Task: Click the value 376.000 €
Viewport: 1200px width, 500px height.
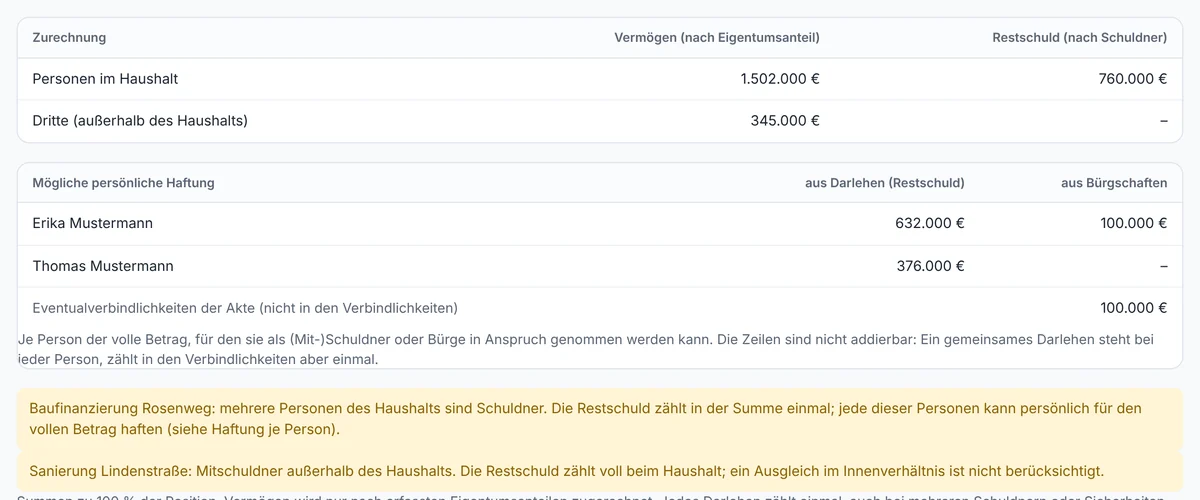Action: 930,266
